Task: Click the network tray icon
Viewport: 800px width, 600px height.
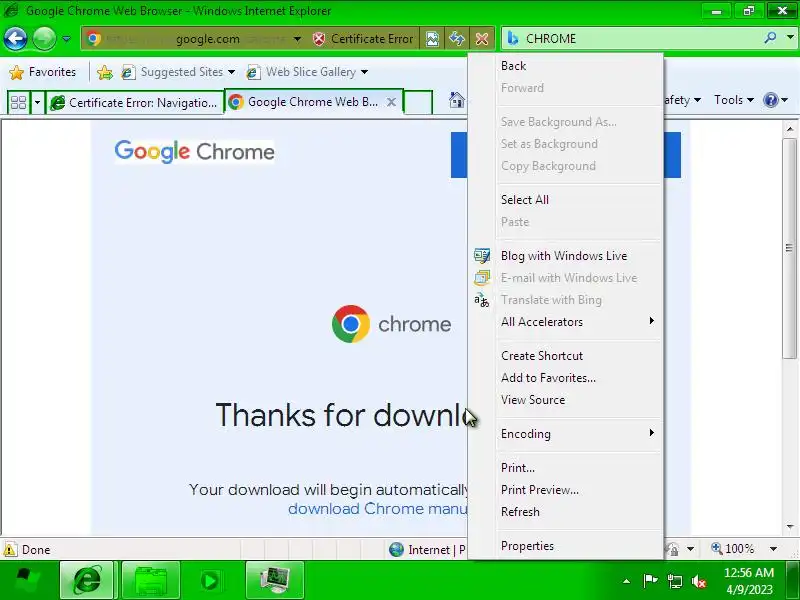Action: [x=674, y=581]
